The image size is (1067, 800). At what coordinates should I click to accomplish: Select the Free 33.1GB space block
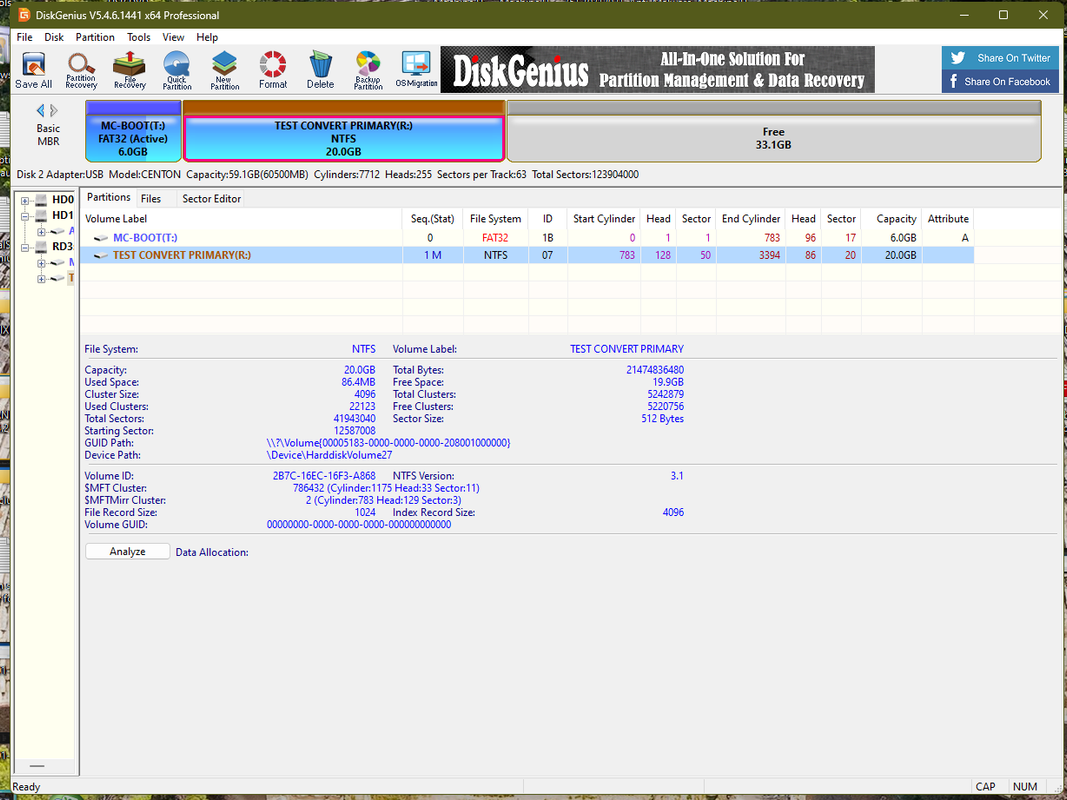[774, 132]
